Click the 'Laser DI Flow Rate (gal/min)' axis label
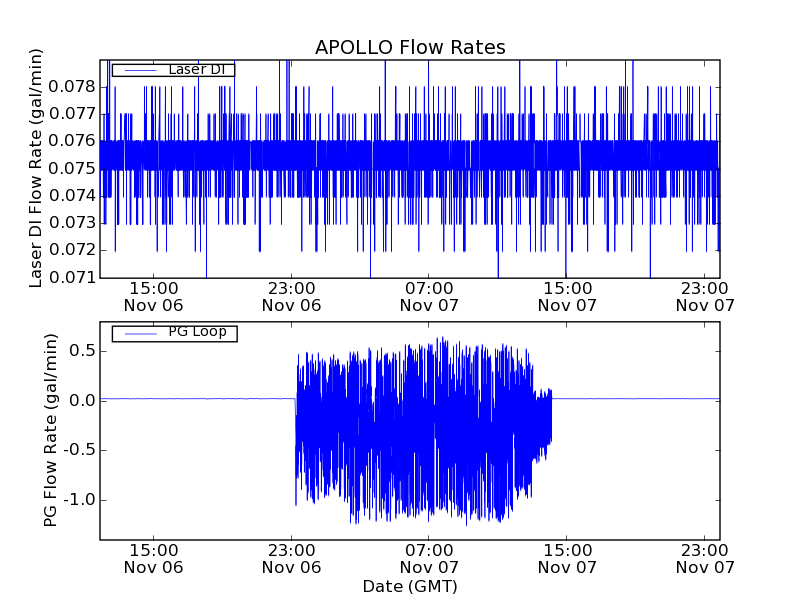800x600 pixels. point(35,168)
